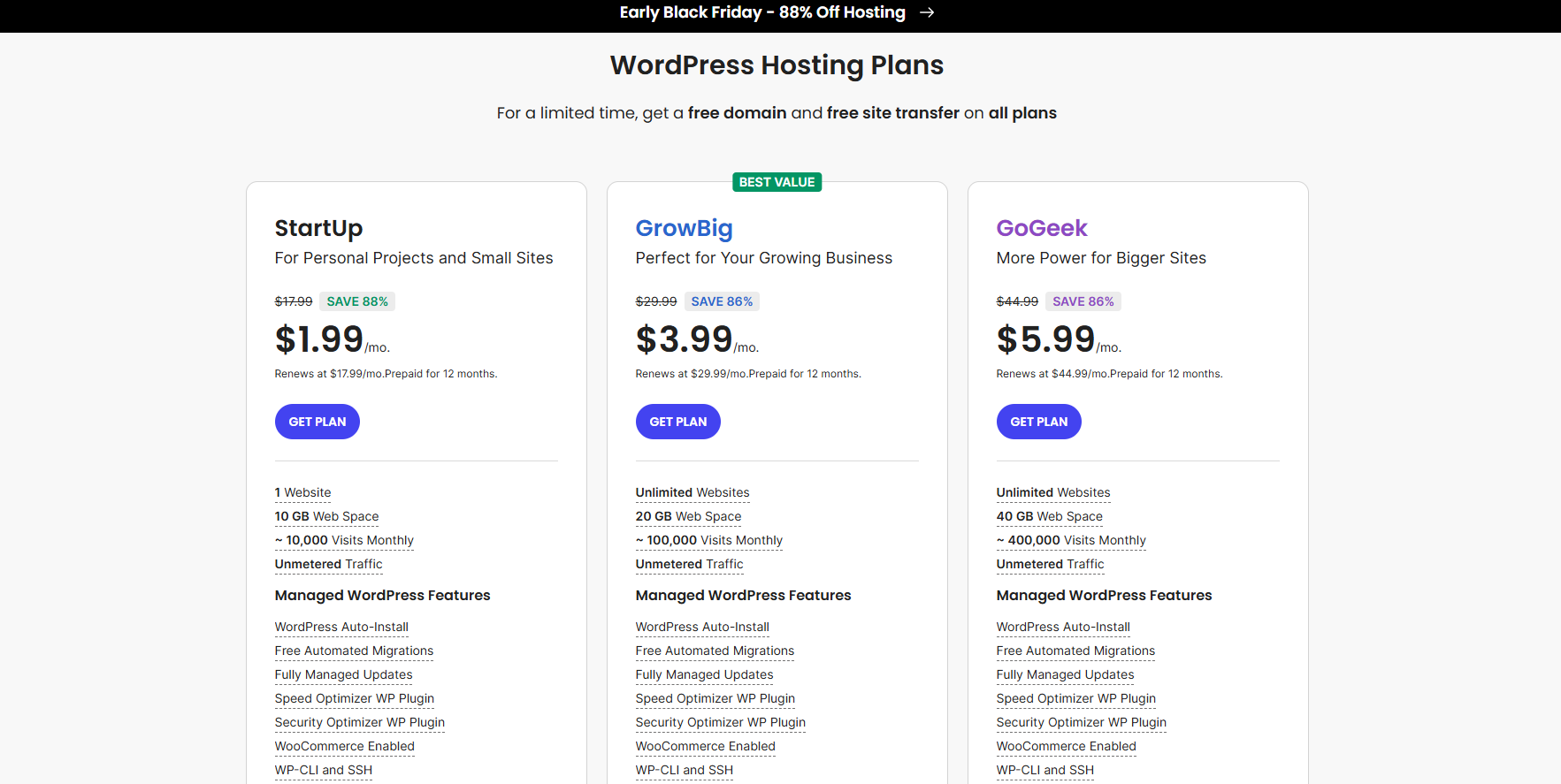
Task: Click the $1.99 price
Action: pos(319,339)
